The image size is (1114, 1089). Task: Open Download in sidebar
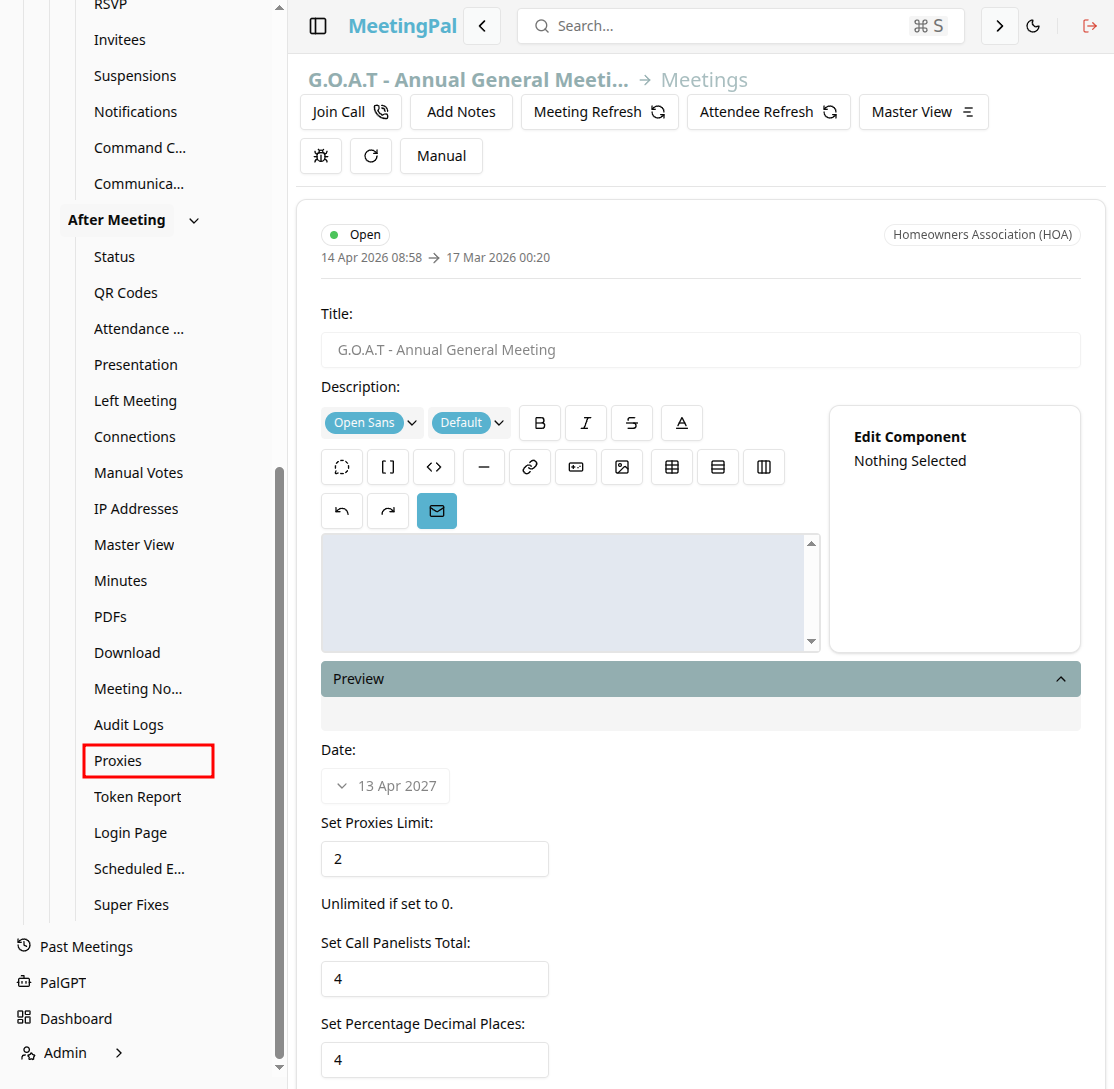pyautogui.click(x=127, y=653)
